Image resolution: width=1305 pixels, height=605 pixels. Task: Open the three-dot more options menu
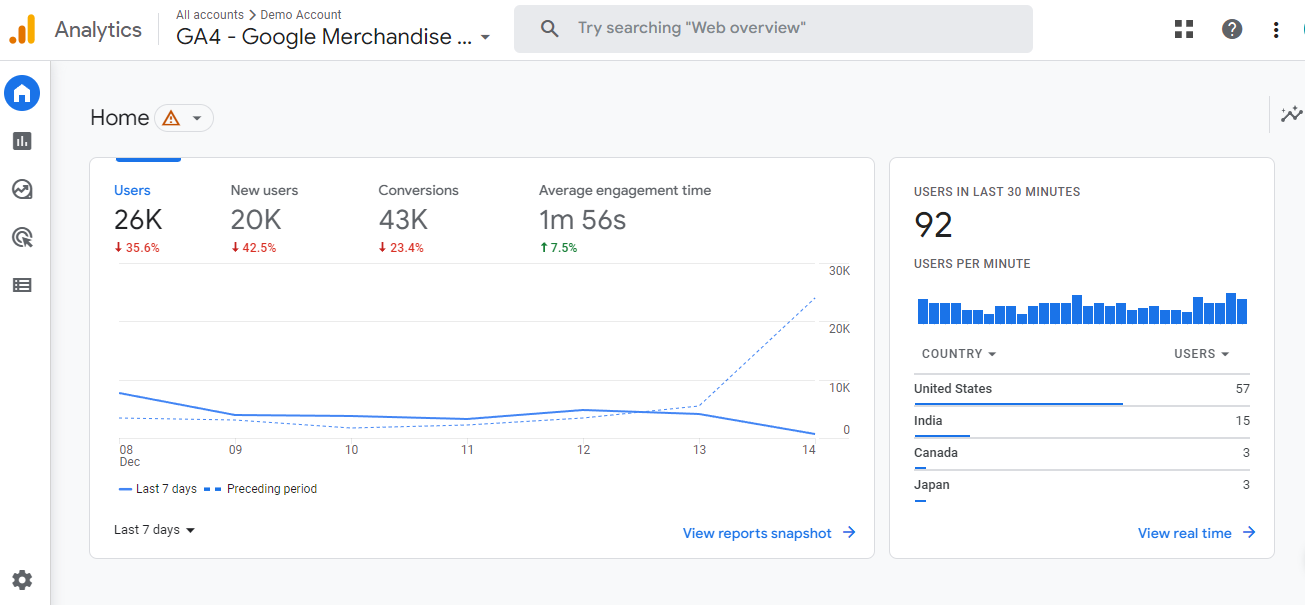click(x=1276, y=29)
